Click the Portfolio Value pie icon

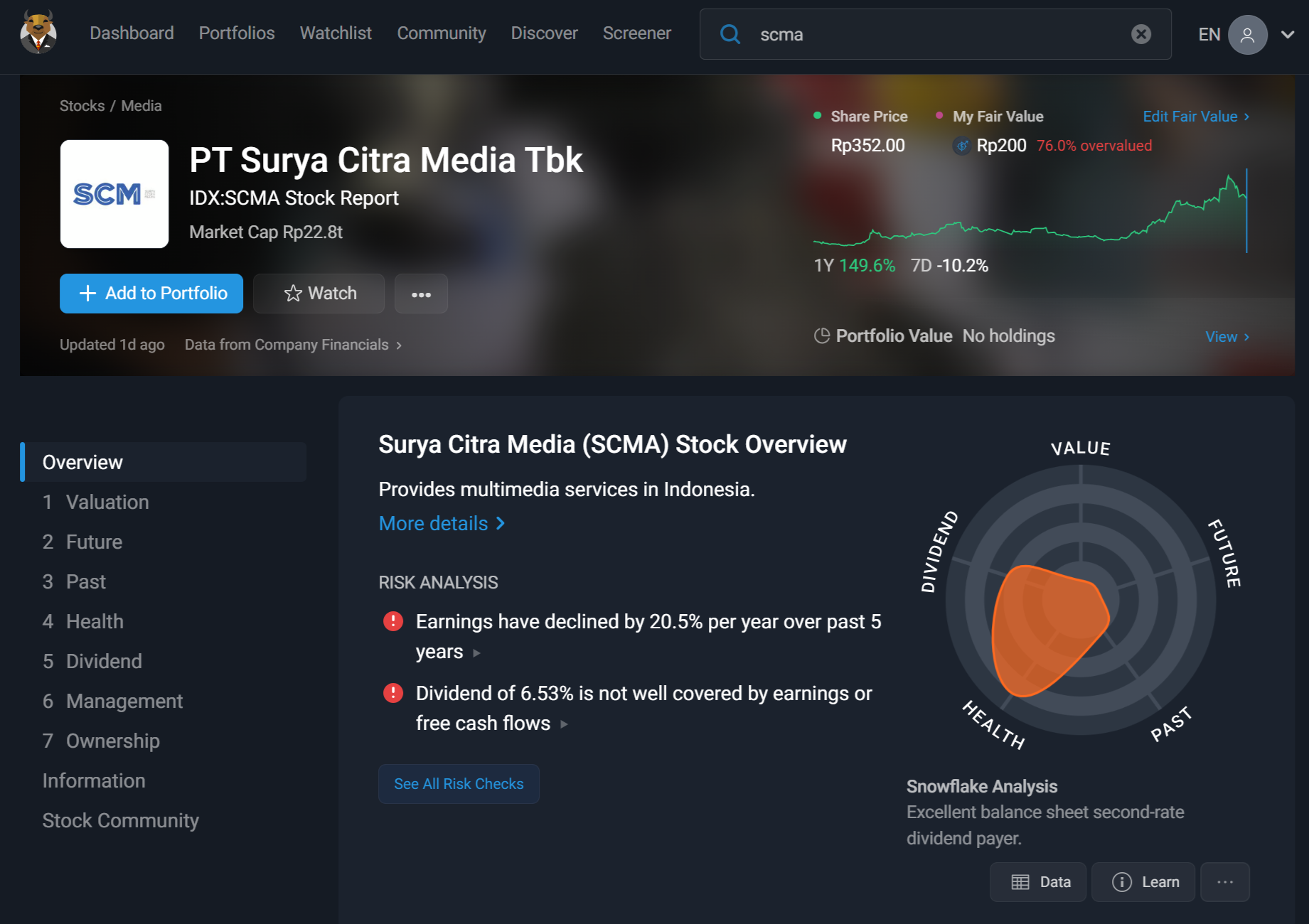coord(822,336)
